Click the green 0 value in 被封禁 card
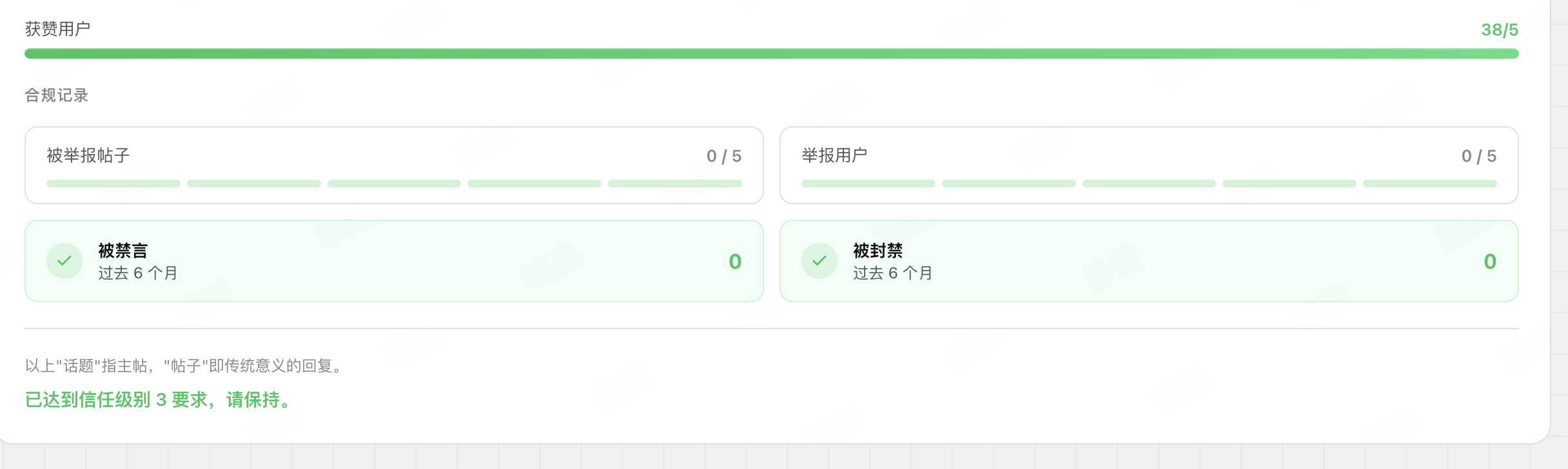This screenshot has width=1568, height=469. pyautogui.click(x=1489, y=261)
